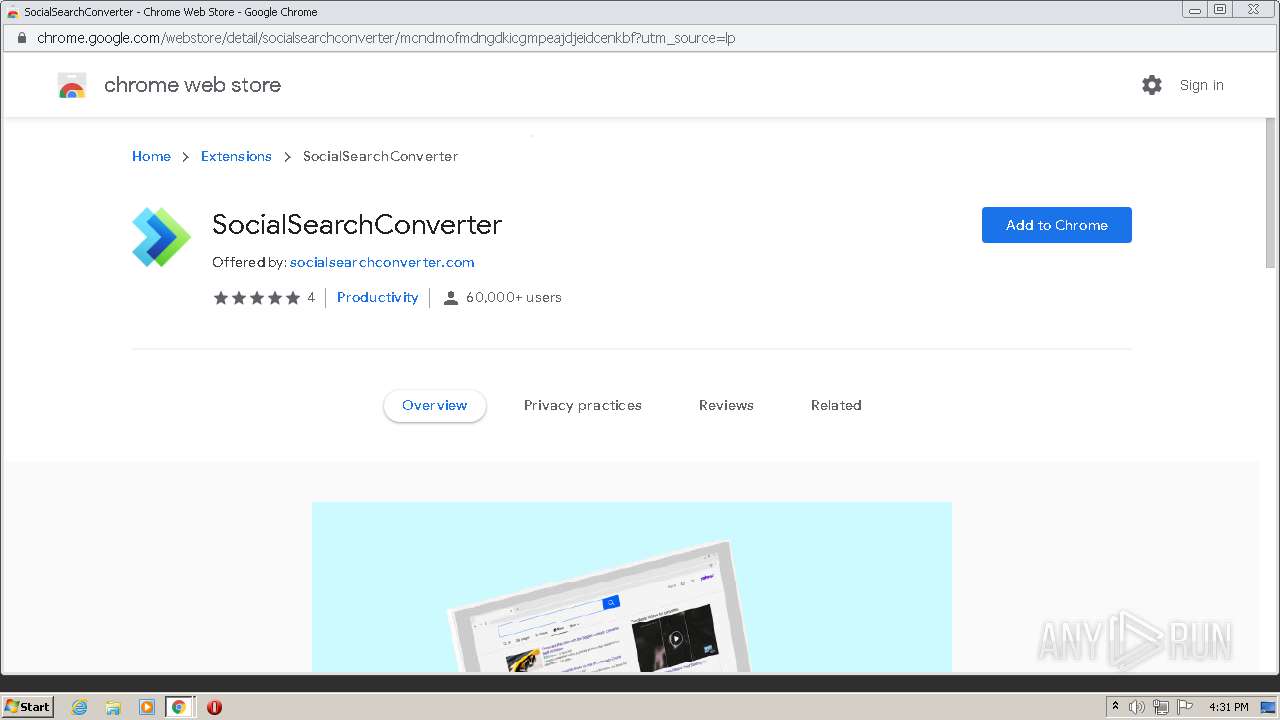Click Chrome icon in taskbar
Image resolution: width=1280 pixels, height=720 pixels.
point(179,707)
